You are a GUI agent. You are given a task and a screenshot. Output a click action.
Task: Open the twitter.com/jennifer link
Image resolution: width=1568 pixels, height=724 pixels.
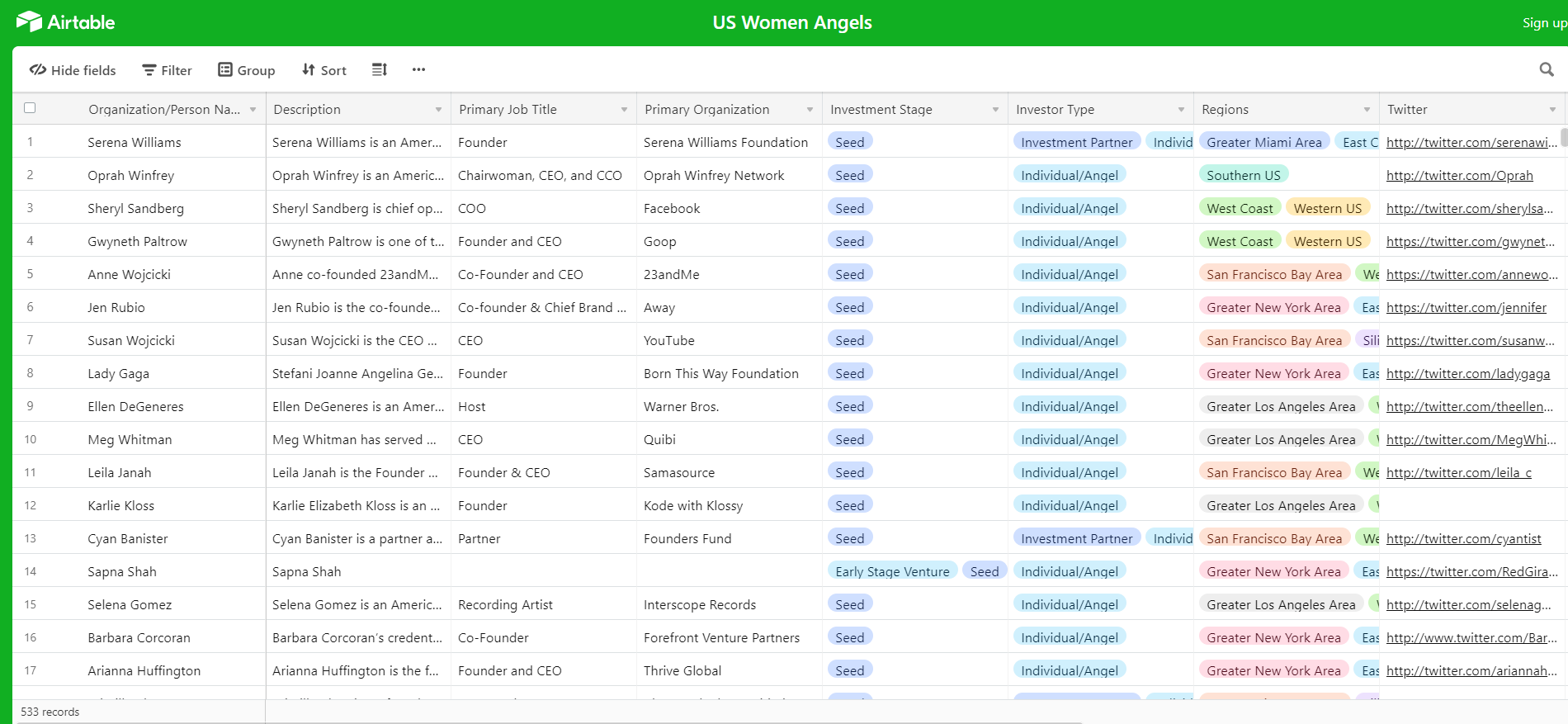click(x=1466, y=307)
